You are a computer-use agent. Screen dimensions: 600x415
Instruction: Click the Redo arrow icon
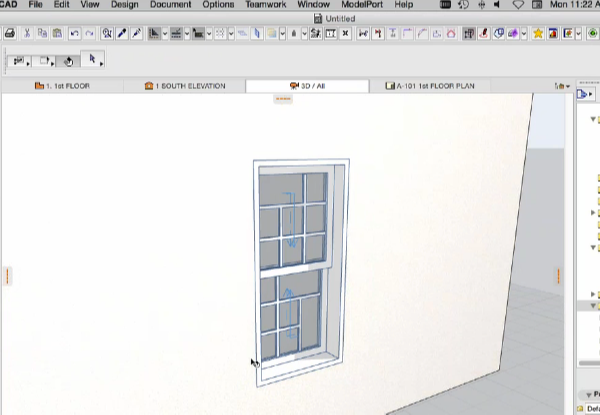click(x=89, y=34)
